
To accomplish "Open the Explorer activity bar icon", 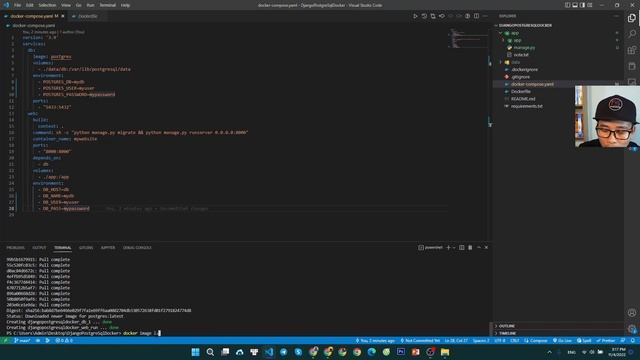I will click(x=632, y=18).
